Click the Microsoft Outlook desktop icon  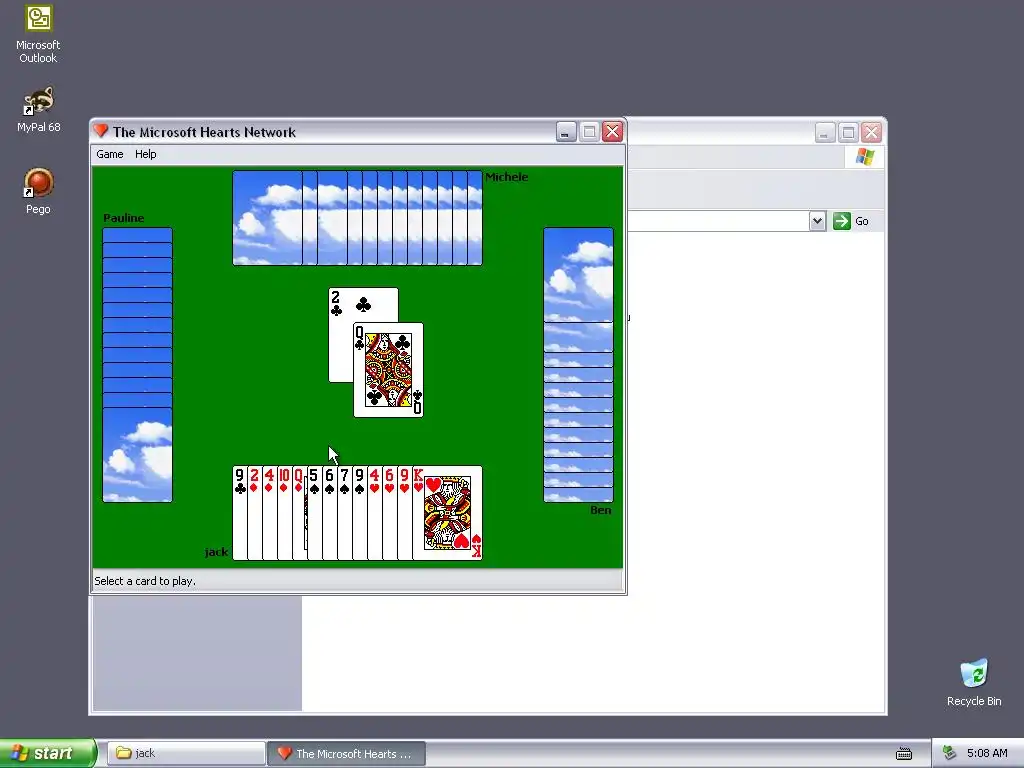coord(38,34)
